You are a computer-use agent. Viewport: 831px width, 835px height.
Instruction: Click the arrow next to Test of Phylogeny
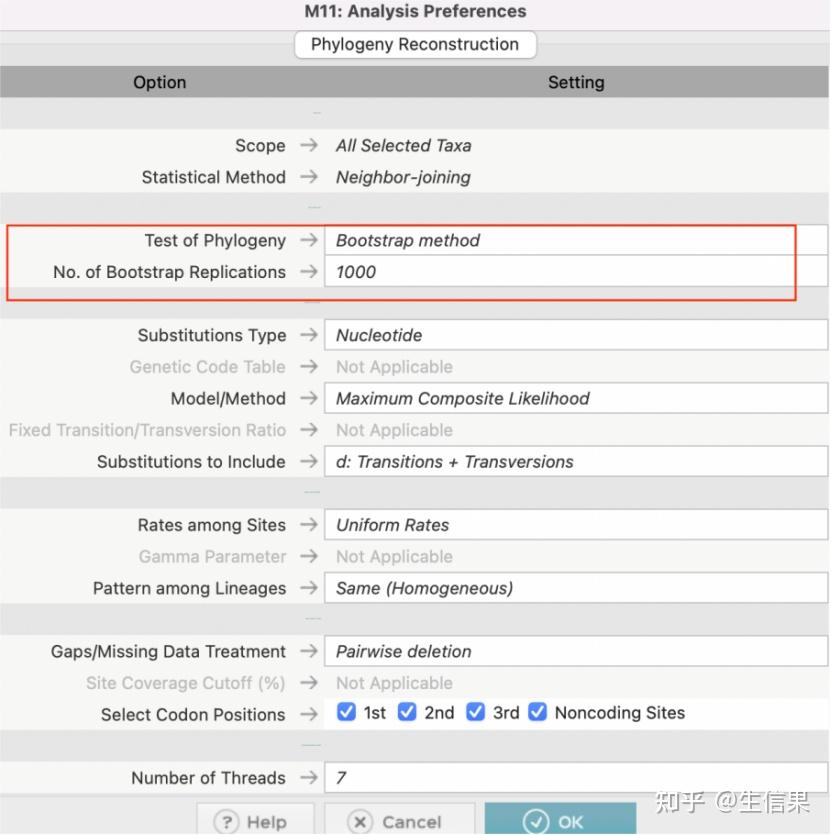click(309, 240)
